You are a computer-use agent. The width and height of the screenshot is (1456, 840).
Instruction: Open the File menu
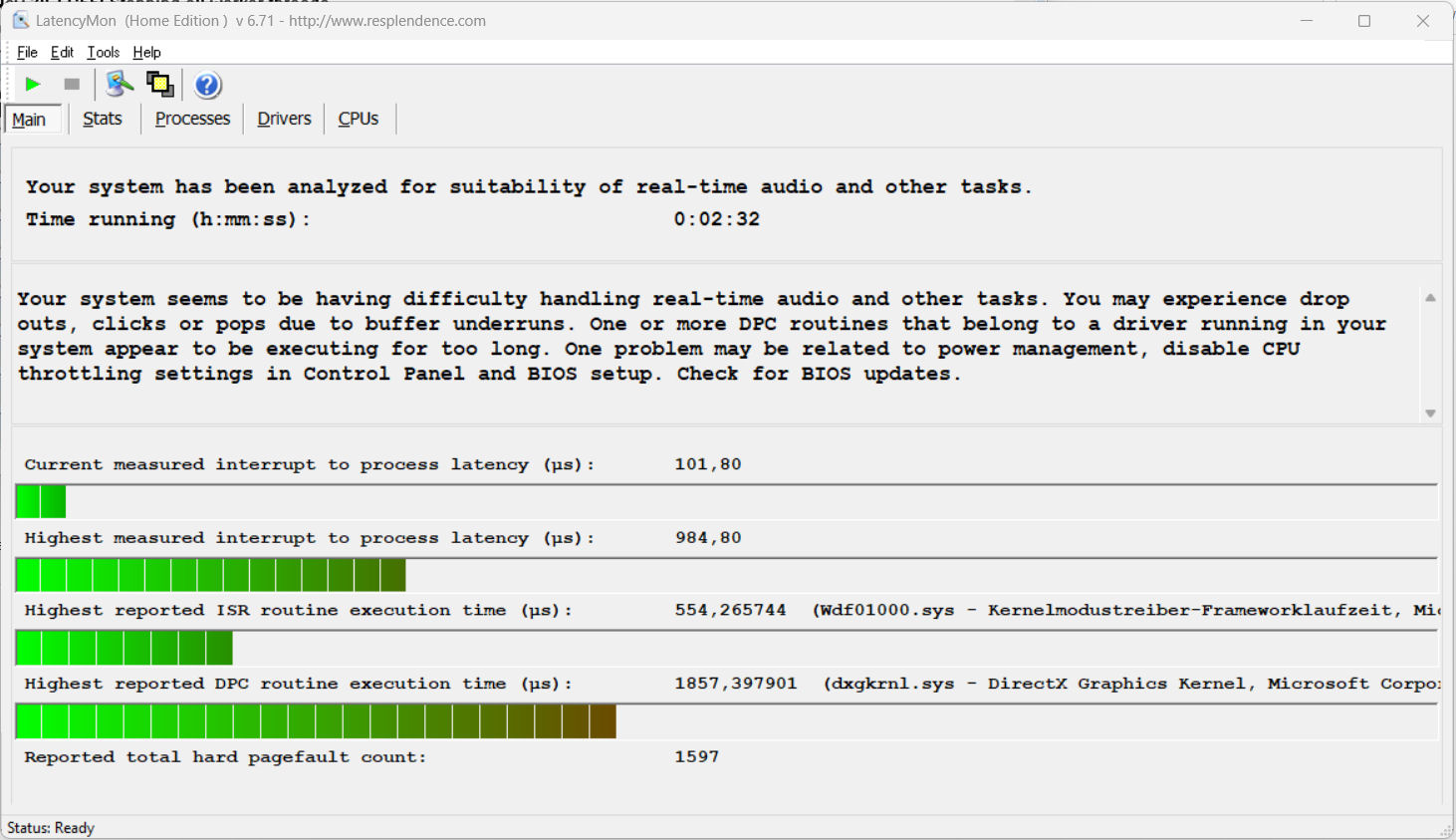[x=27, y=53]
